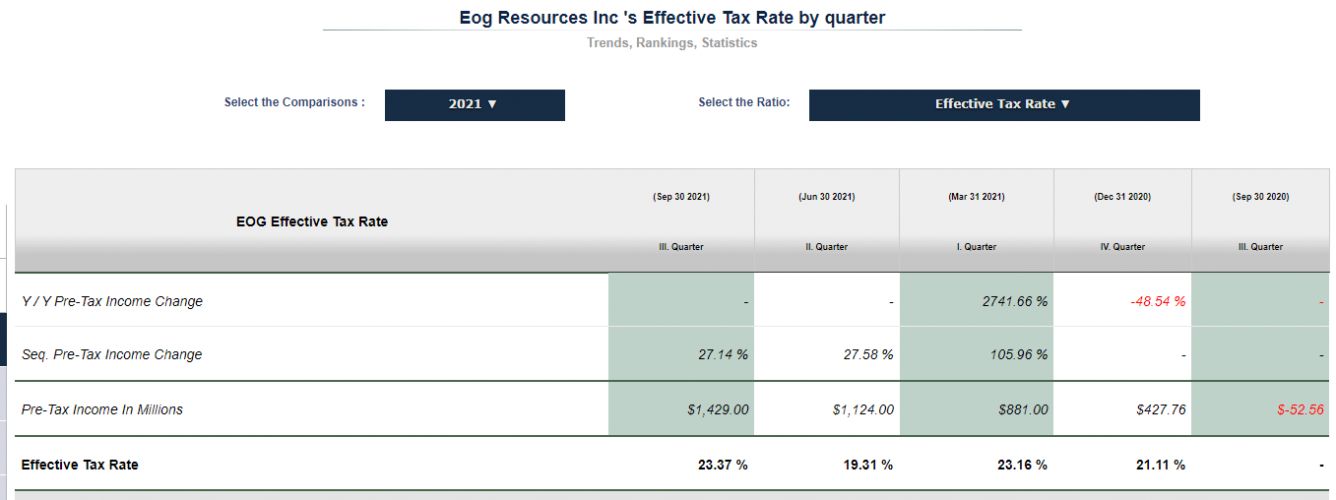Click the 'Y / Y Pre-Tax Income Change' row label
Image resolution: width=1336 pixels, height=500 pixels.
click(112, 301)
